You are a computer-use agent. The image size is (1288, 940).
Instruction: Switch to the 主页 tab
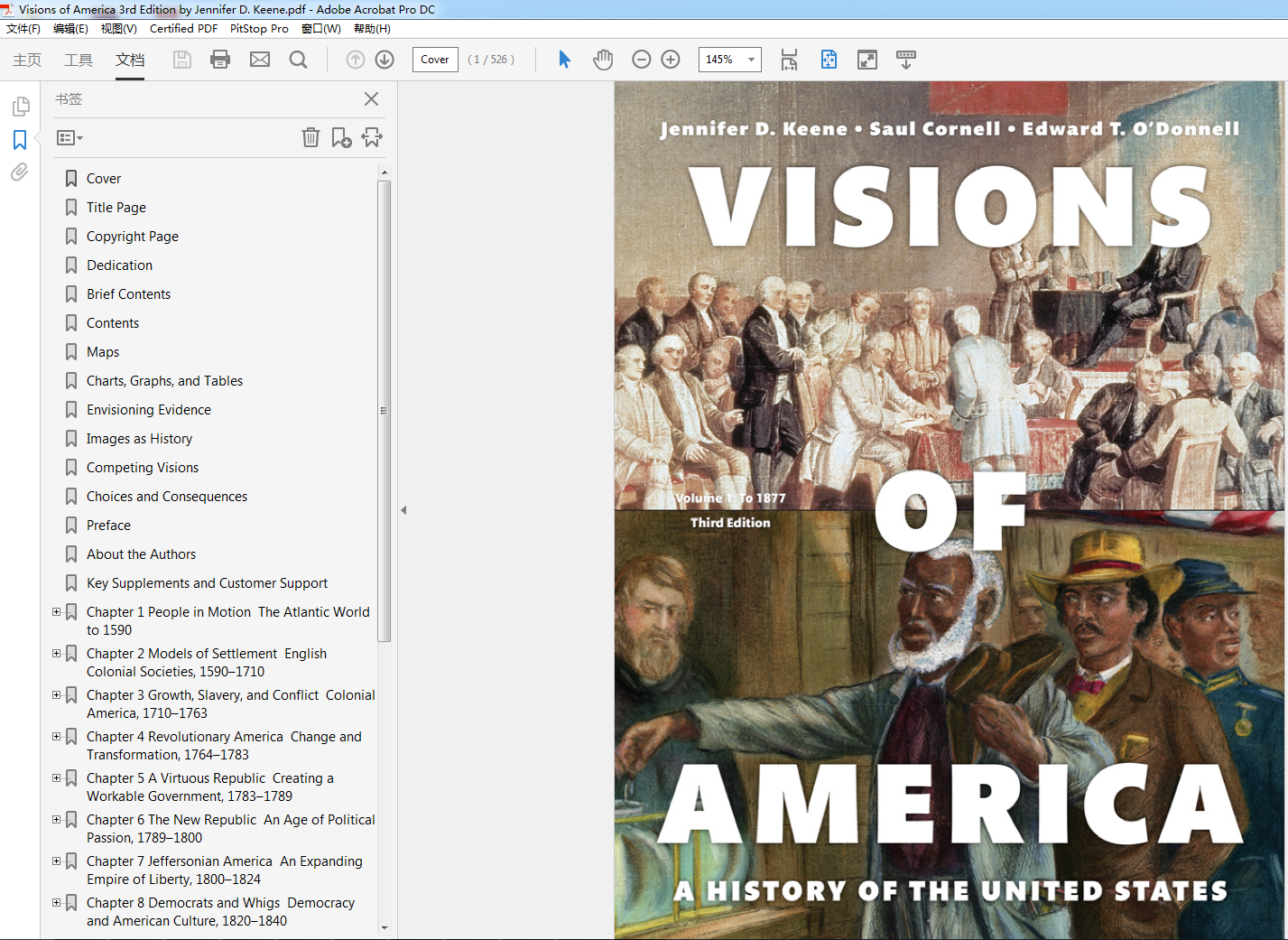[27, 60]
